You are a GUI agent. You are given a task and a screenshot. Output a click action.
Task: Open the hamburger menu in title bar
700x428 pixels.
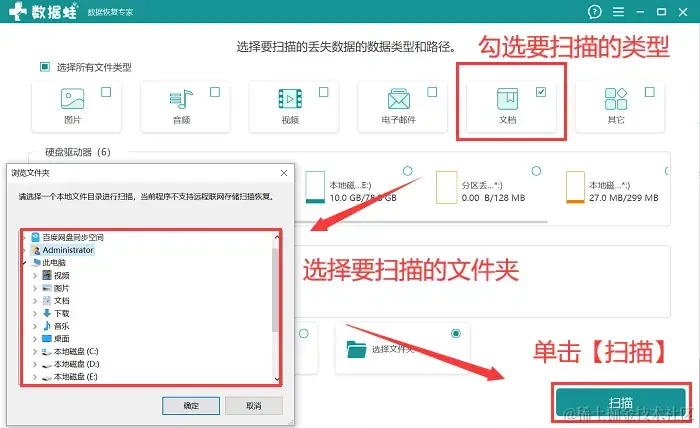618,12
